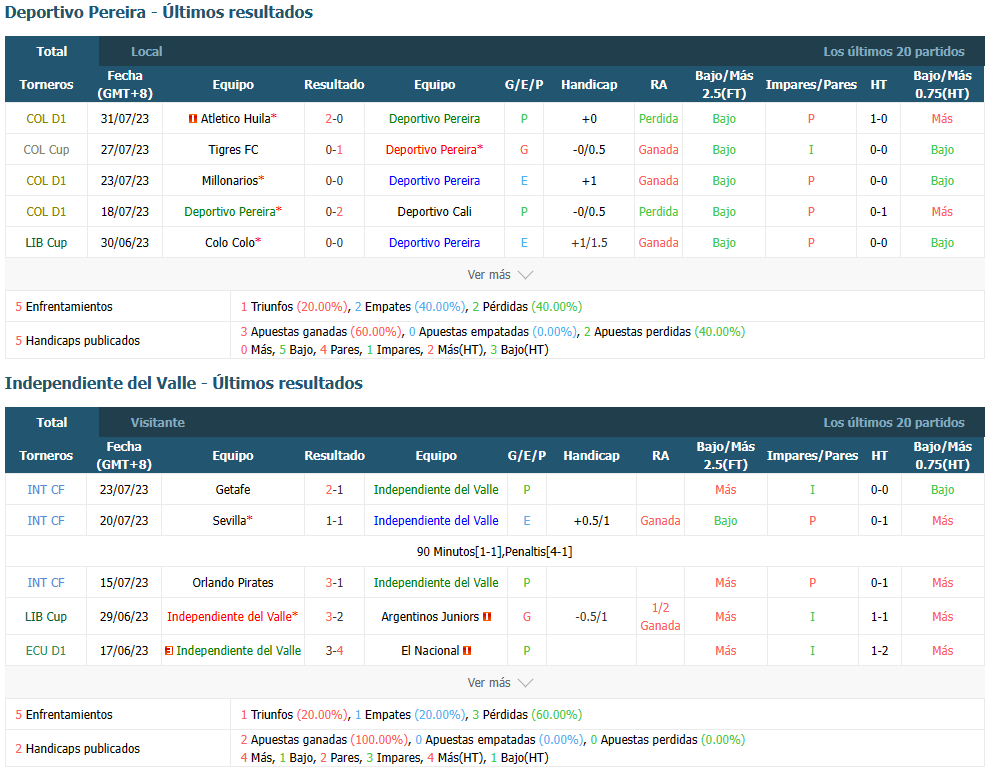The width and height of the screenshot is (991, 774).
Task: Switch to Local tab for Deportivo Pereira
Action: tap(146, 51)
